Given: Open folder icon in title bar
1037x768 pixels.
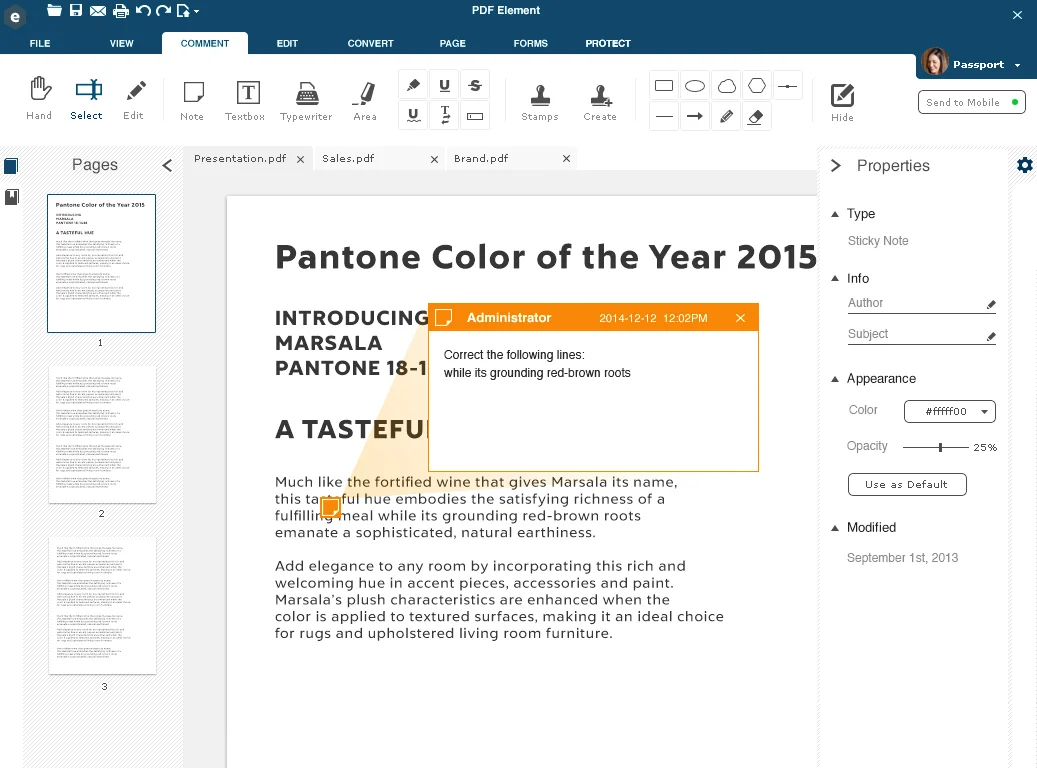Looking at the screenshot, I should [54, 10].
